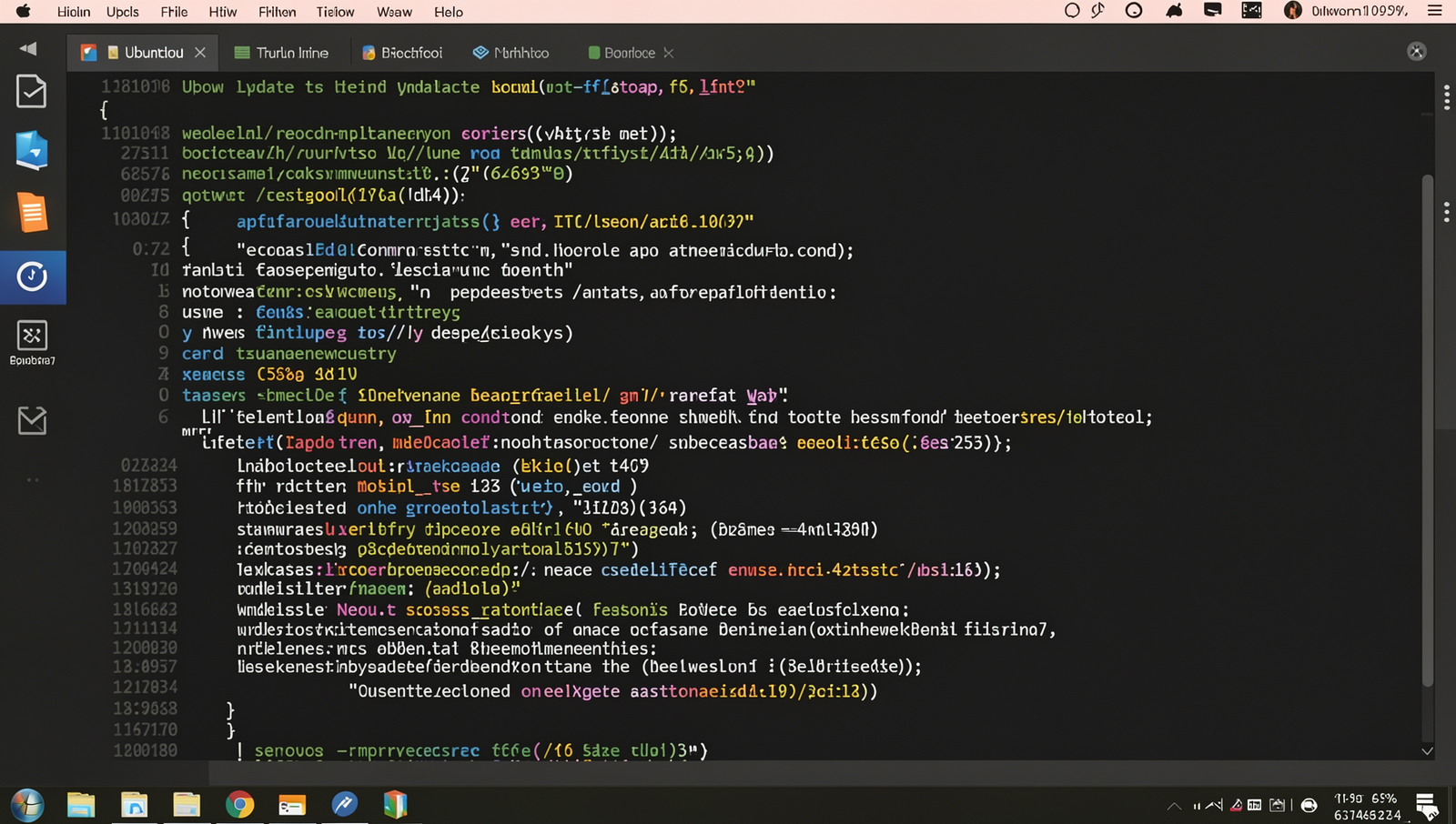Open the Tielow menu
This screenshot has width=1456, height=824.
336,12
